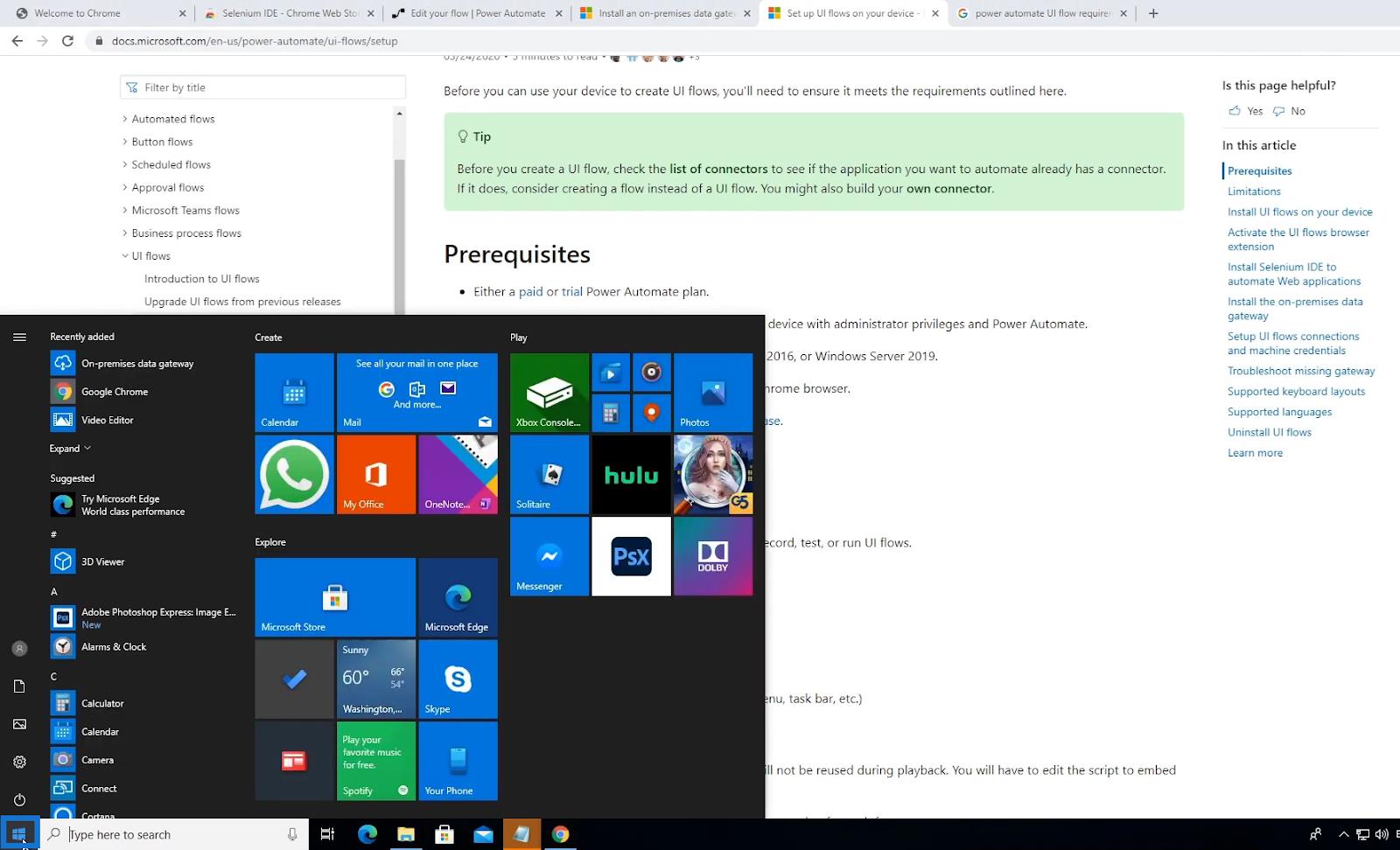Open My Office tile

(x=376, y=474)
